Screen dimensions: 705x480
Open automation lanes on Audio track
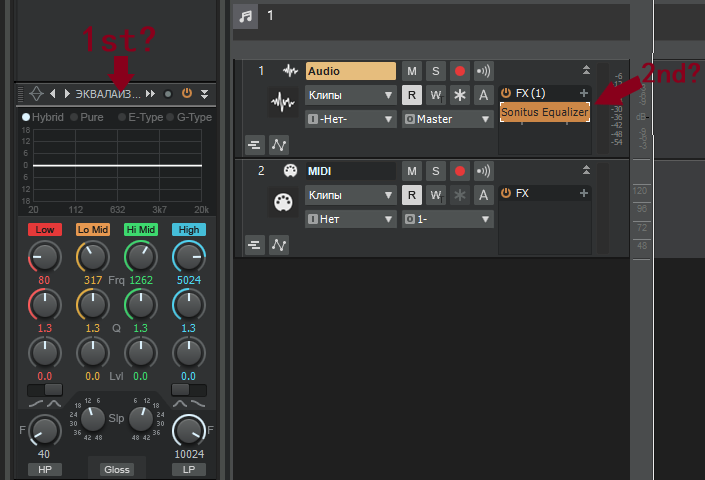279,145
